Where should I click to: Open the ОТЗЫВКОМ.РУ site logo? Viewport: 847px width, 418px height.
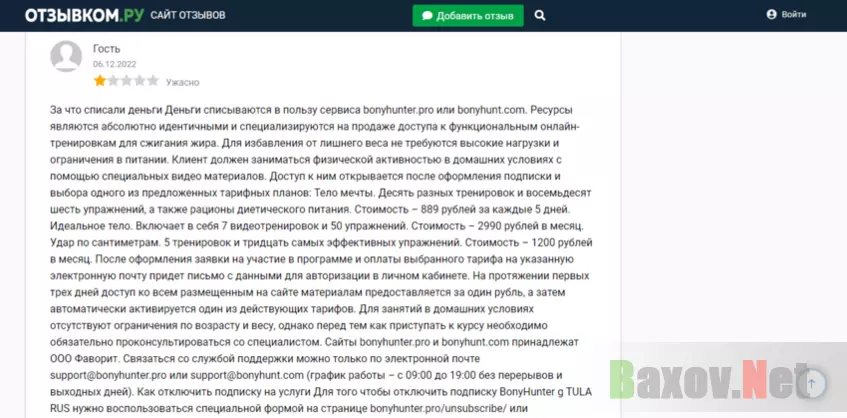coord(84,15)
